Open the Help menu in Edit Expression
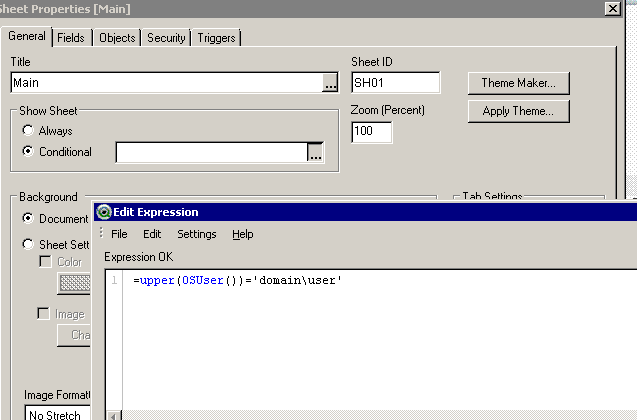This screenshot has height=420, width=637. pyautogui.click(x=243, y=234)
